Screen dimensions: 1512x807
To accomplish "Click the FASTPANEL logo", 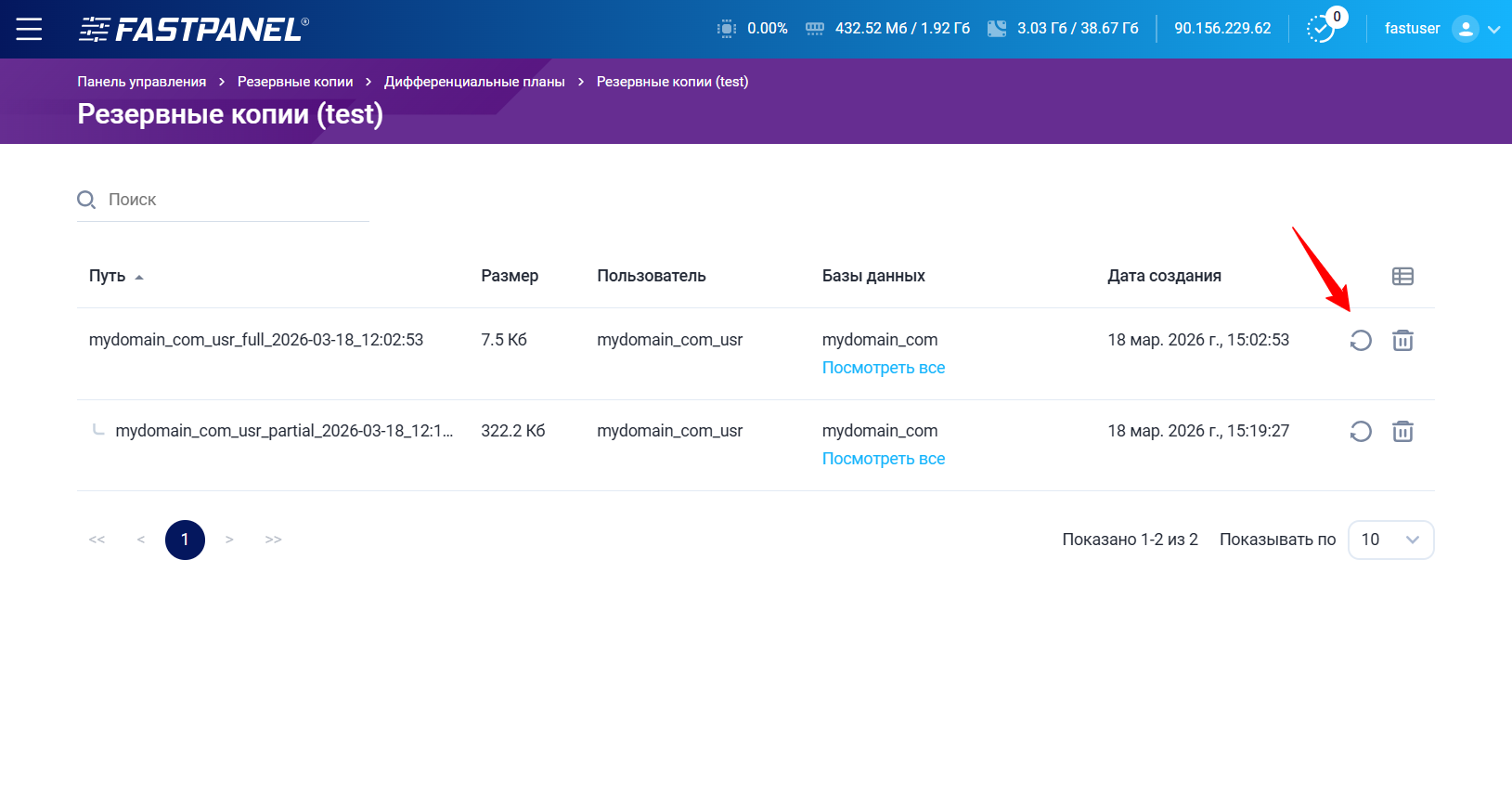I will pos(193,30).
